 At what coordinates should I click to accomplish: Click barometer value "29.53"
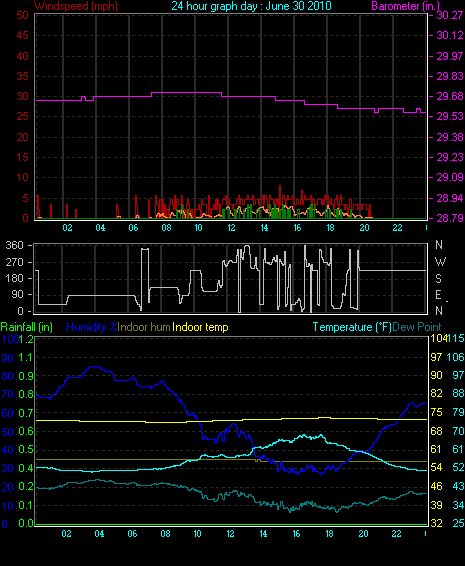(450, 116)
